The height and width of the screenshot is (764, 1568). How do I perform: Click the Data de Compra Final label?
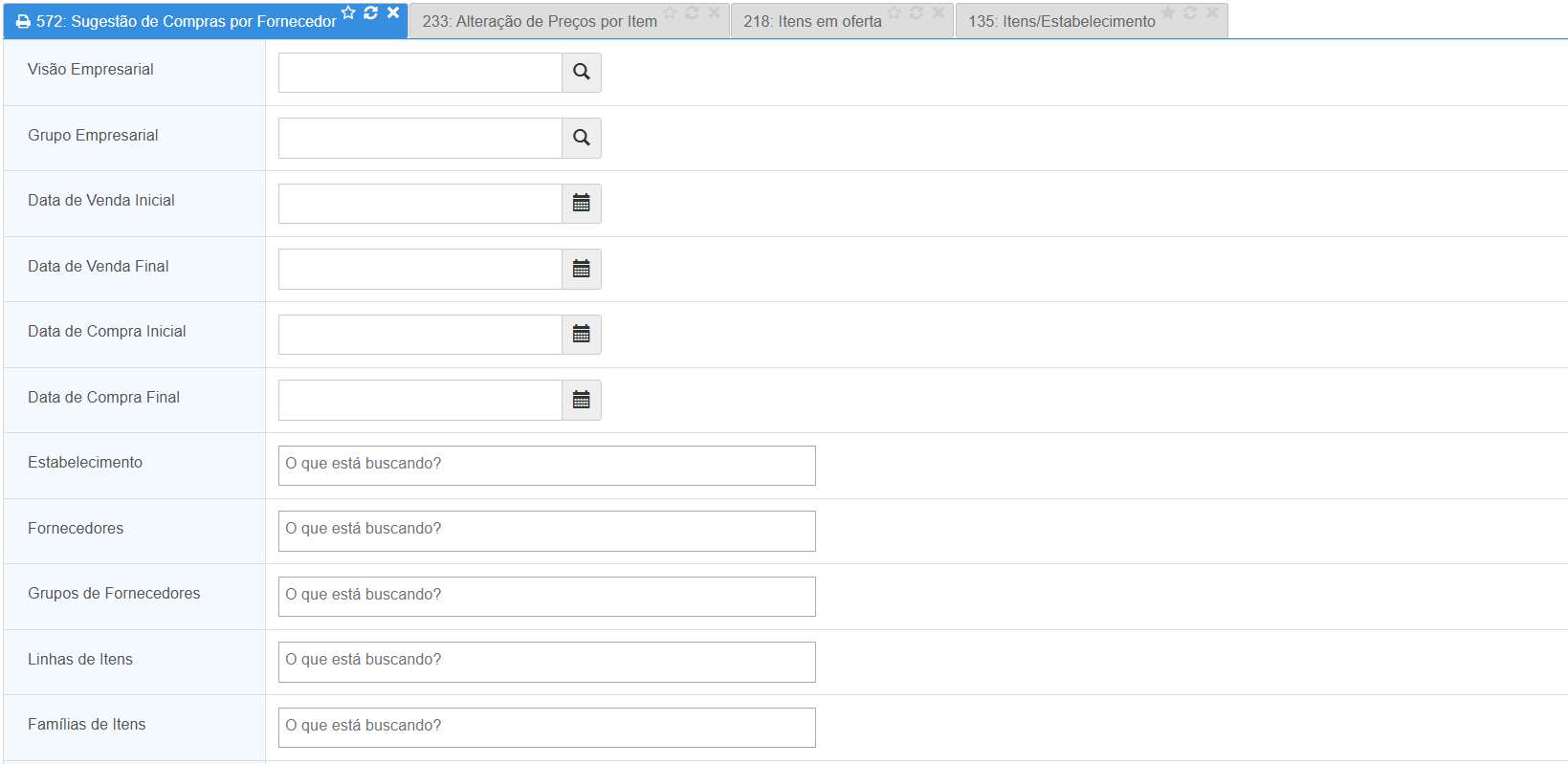coord(103,397)
